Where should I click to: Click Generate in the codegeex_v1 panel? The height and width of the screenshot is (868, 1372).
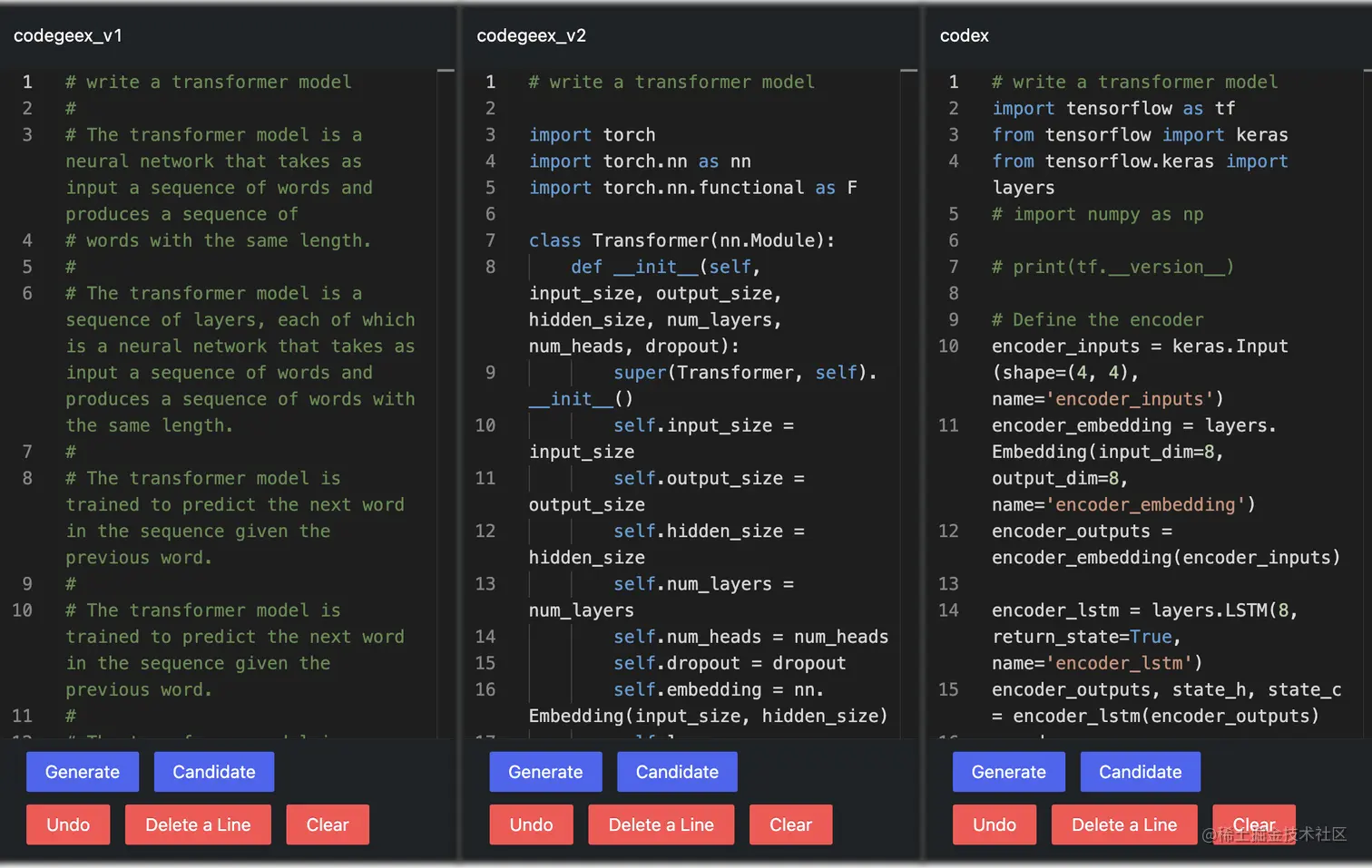83,772
